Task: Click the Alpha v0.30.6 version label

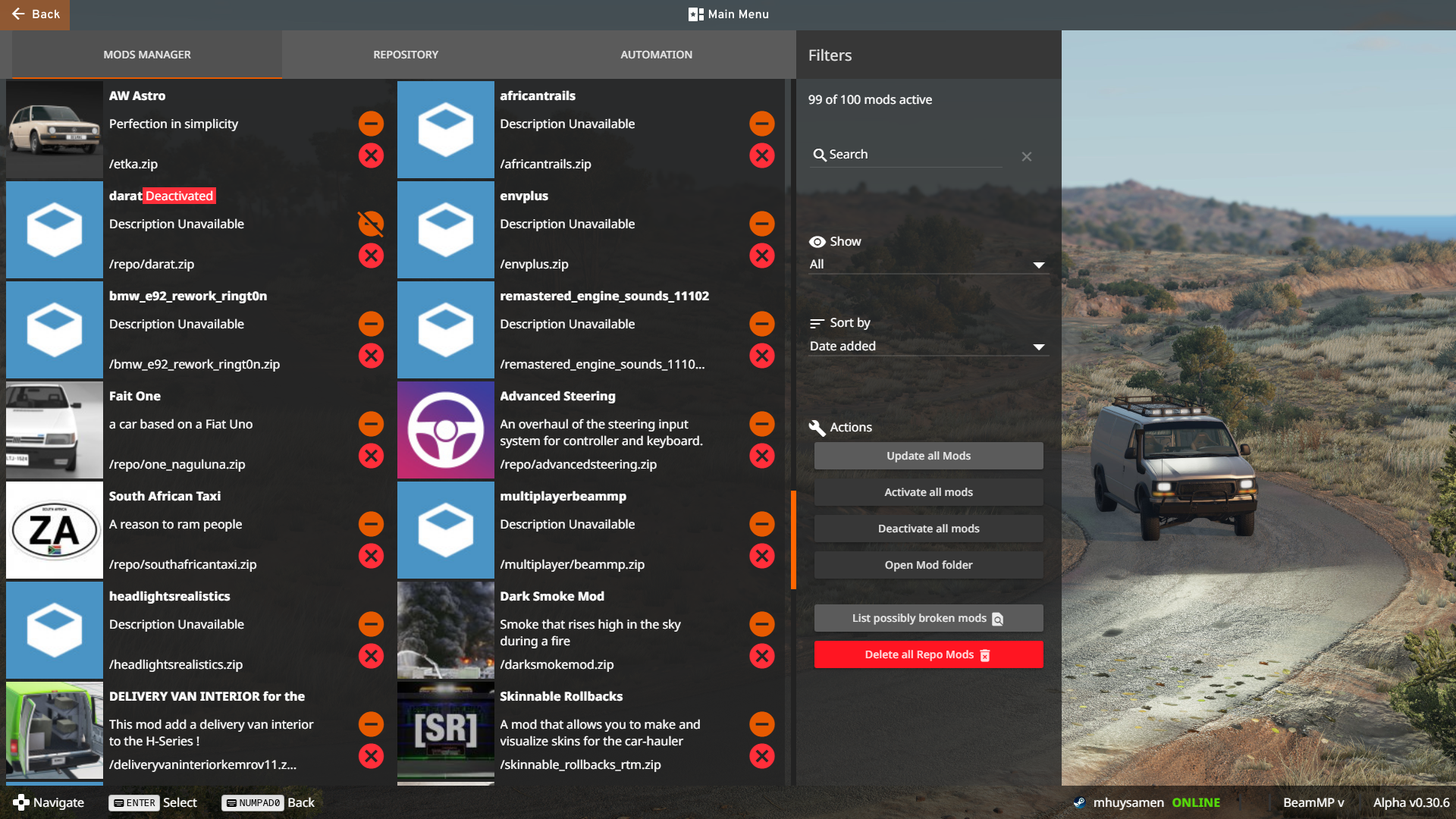Action: pos(1410,802)
